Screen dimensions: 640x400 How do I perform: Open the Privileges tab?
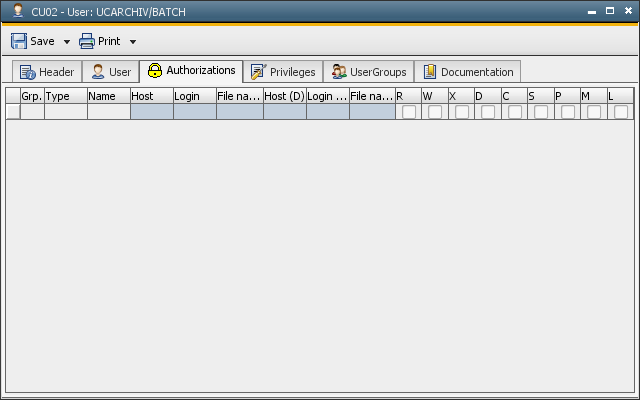click(x=283, y=72)
